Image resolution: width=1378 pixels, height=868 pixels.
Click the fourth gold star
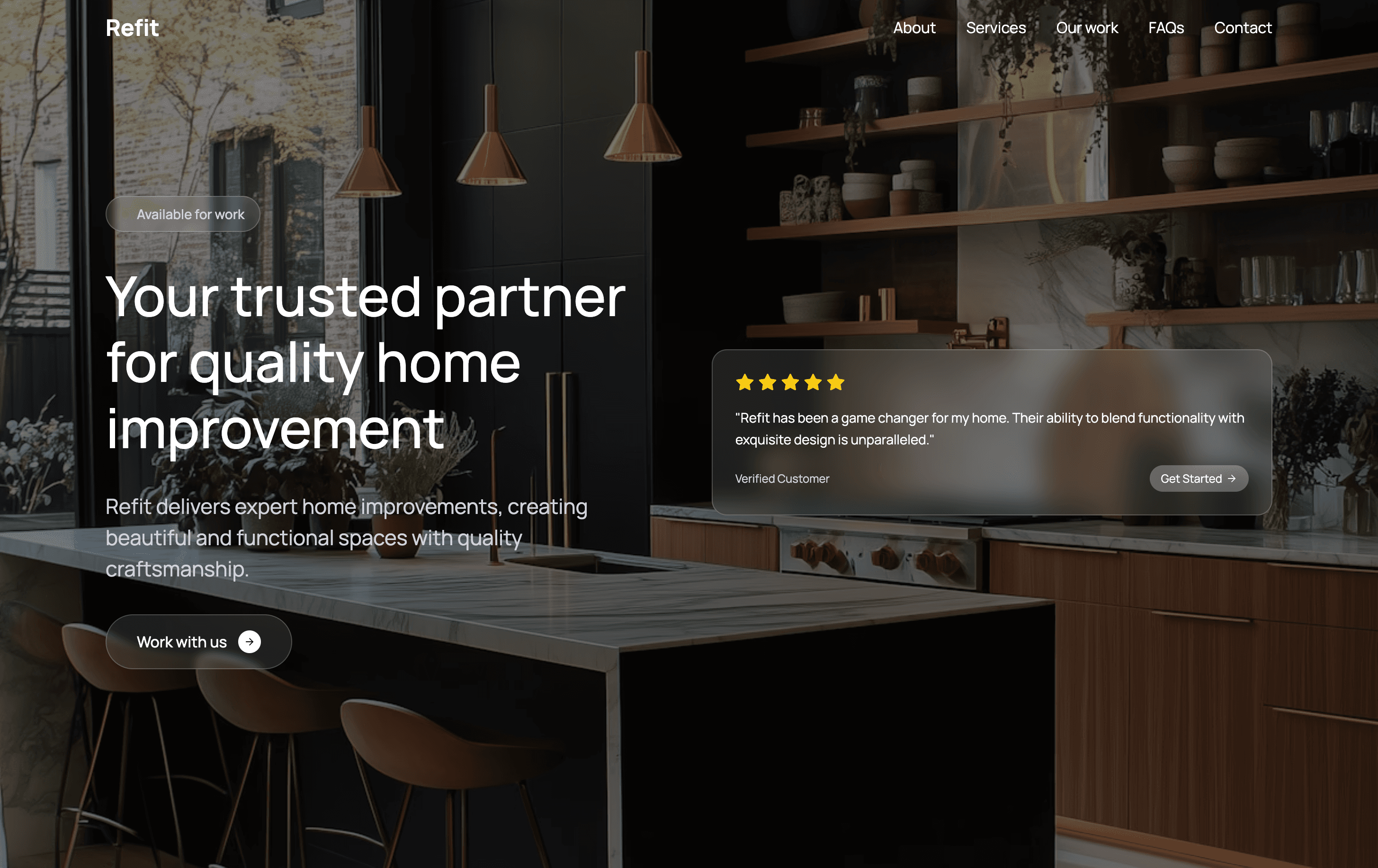tap(813, 382)
